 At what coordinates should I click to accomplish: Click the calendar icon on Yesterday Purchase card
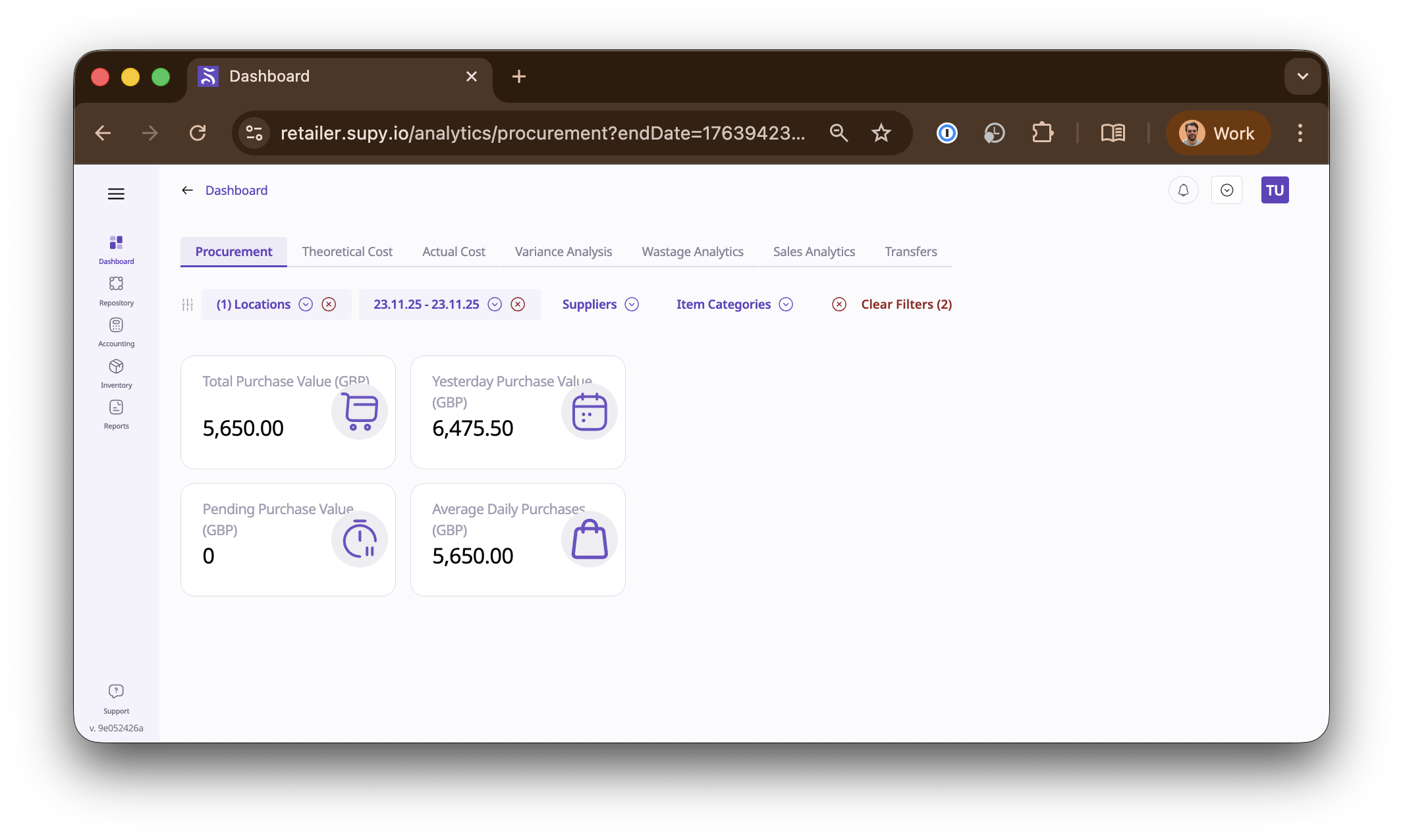(589, 411)
